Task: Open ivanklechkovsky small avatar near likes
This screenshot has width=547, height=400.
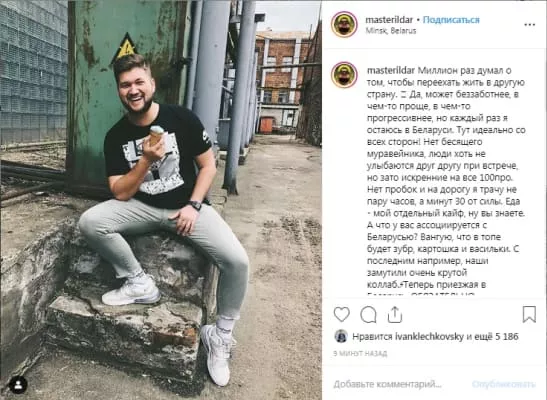Action: pyautogui.click(x=341, y=336)
